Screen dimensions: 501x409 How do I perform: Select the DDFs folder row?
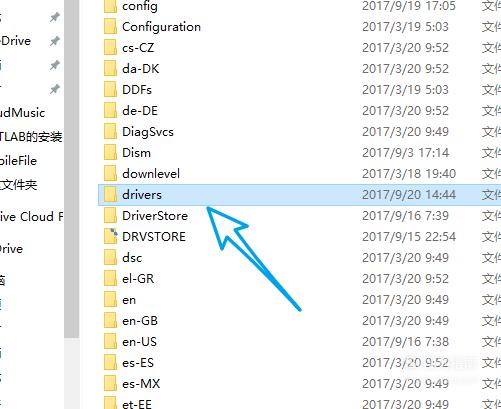(299, 90)
